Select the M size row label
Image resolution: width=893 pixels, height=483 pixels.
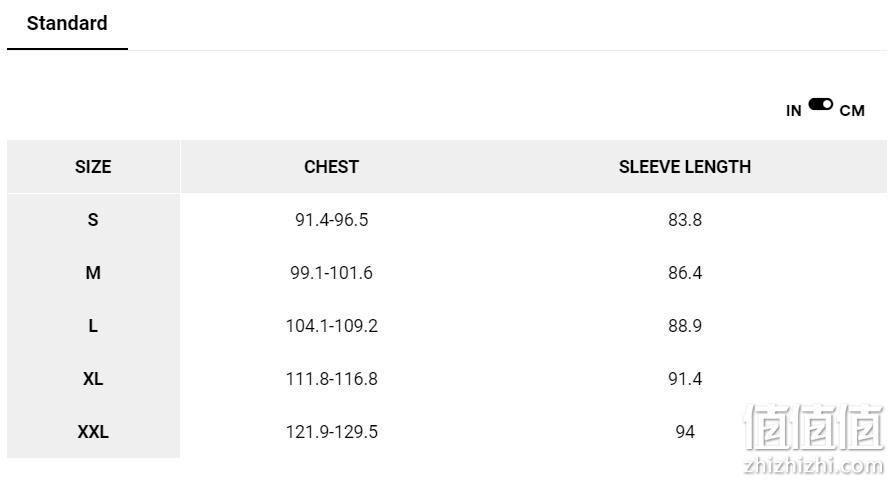(x=93, y=273)
